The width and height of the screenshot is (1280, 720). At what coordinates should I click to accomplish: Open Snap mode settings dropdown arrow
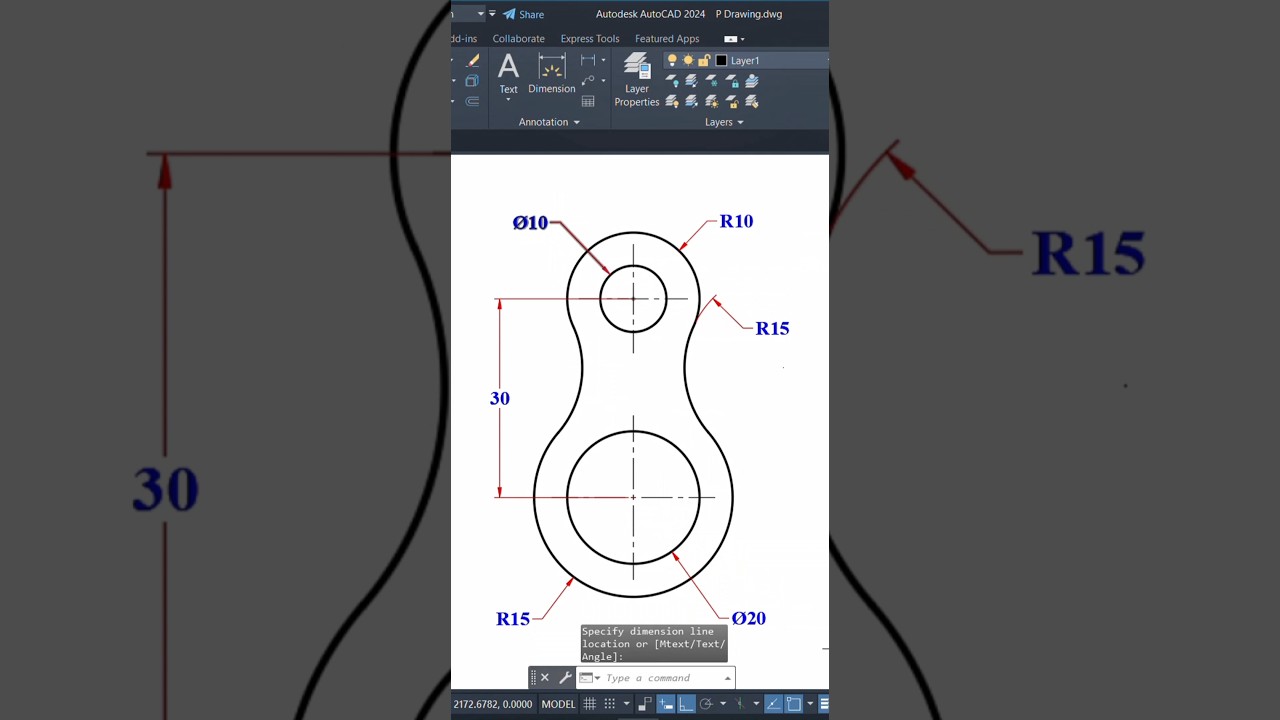pyautogui.click(x=627, y=704)
